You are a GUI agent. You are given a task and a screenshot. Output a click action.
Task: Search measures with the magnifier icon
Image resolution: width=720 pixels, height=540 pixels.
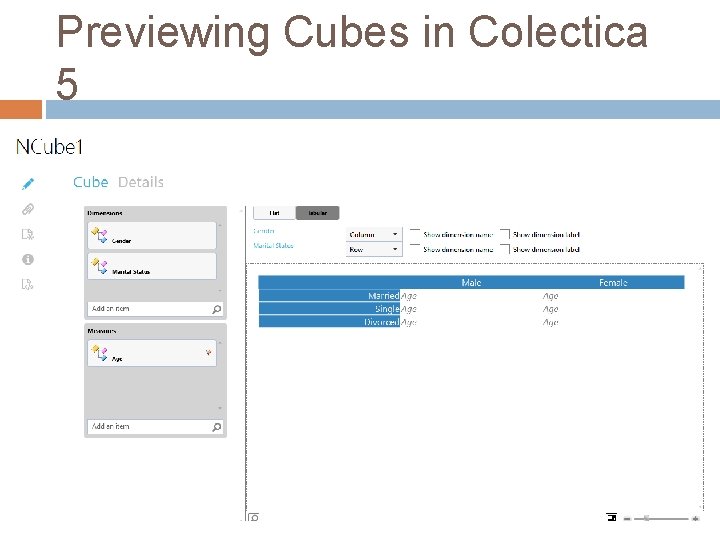pos(217,427)
